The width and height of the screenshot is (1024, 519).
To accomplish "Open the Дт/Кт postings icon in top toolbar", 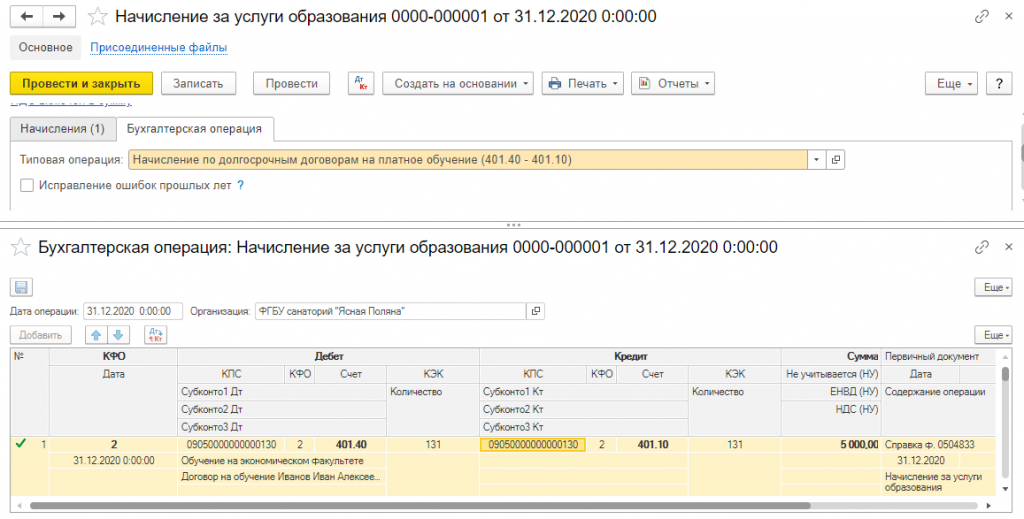I will (x=361, y=83).
